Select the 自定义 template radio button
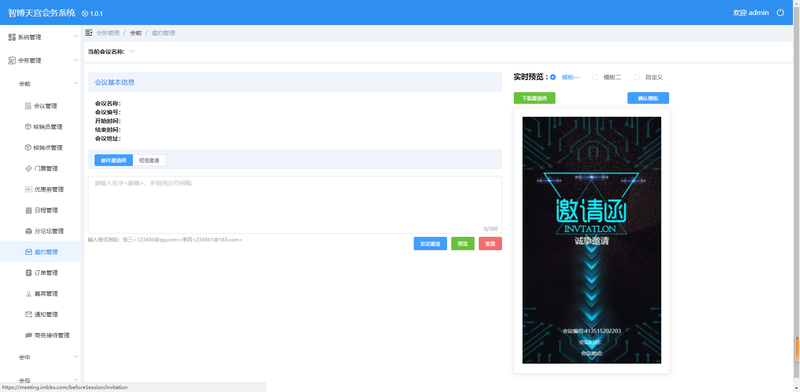800x392 pixels. click(x=636, y=78)
